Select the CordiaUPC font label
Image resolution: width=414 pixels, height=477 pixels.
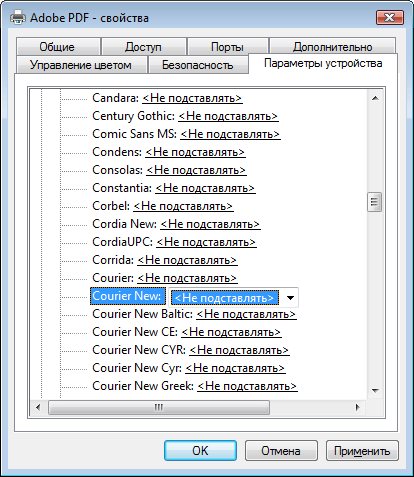tap(122, 242)
